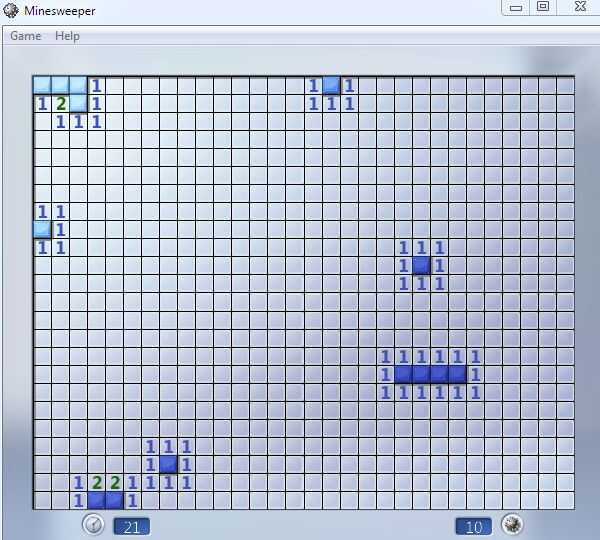Image resolution: width=600 pixels, height=540 pixels.
Task: Uncover the covered top-row cell left of the first 1
Action: tap(78, 85)
